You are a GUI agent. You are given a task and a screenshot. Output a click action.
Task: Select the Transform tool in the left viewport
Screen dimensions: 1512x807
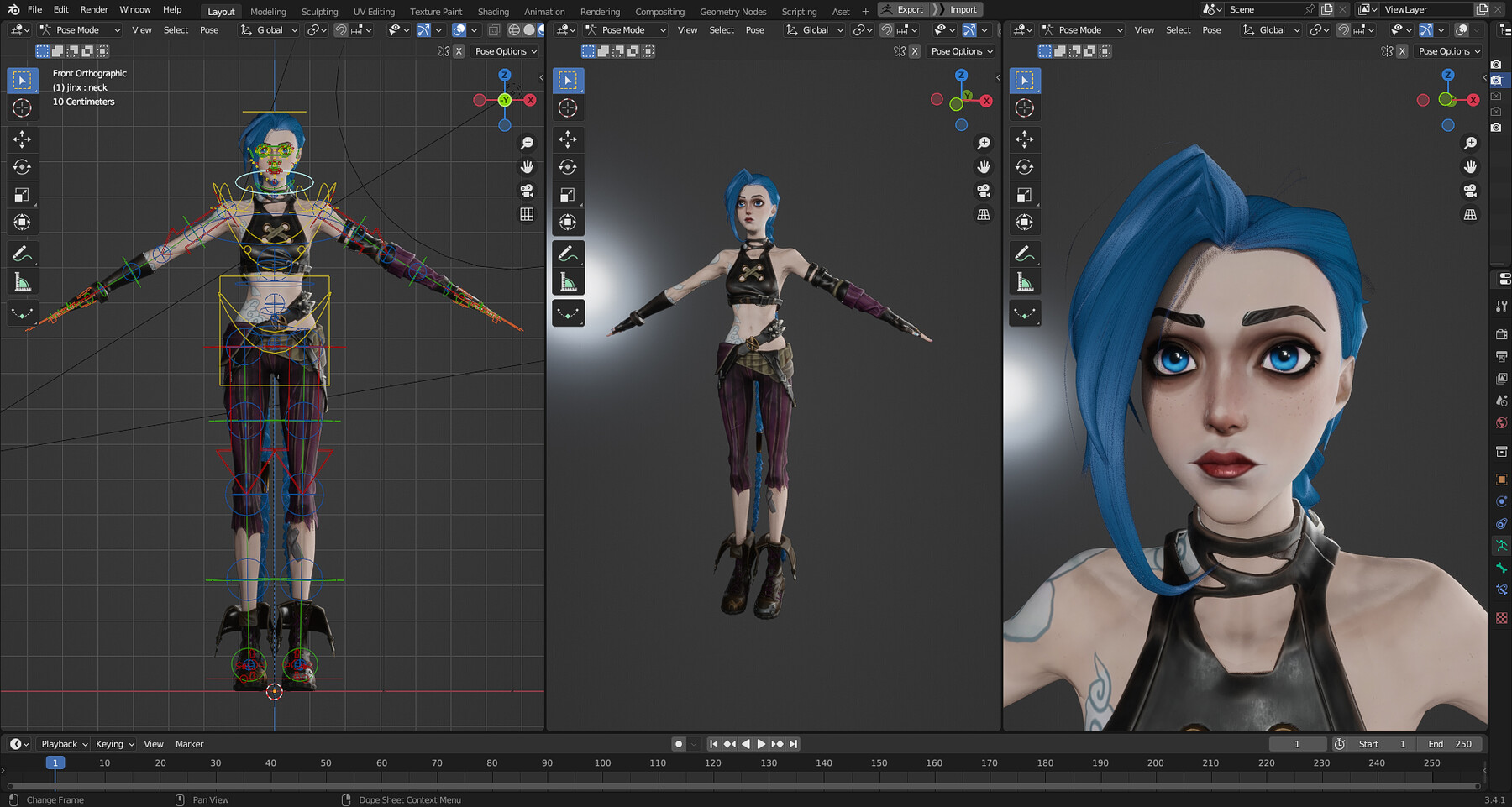click(x=23, y=223)
